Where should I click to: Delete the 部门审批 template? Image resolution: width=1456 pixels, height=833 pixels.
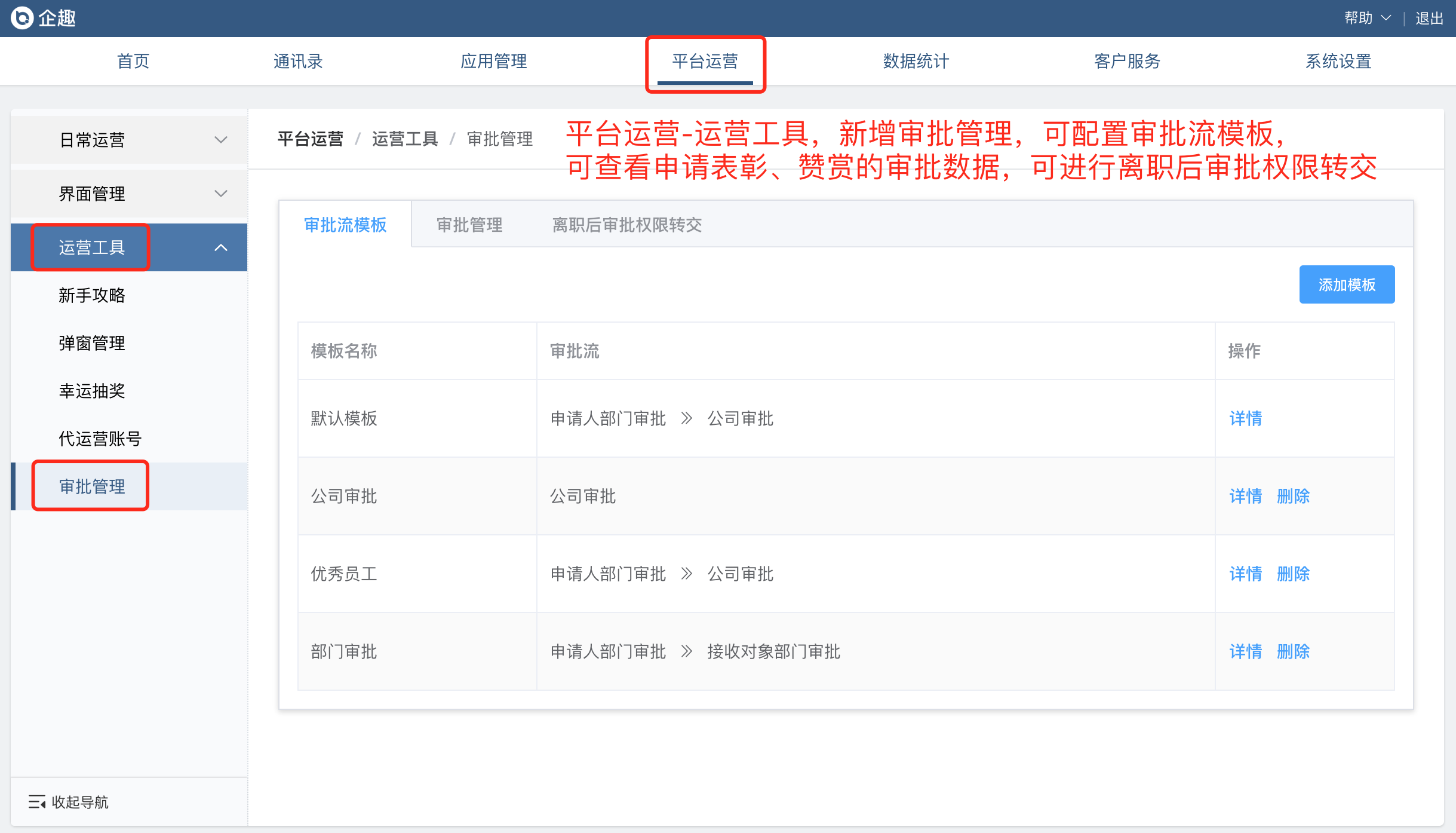click(1293, 651)
